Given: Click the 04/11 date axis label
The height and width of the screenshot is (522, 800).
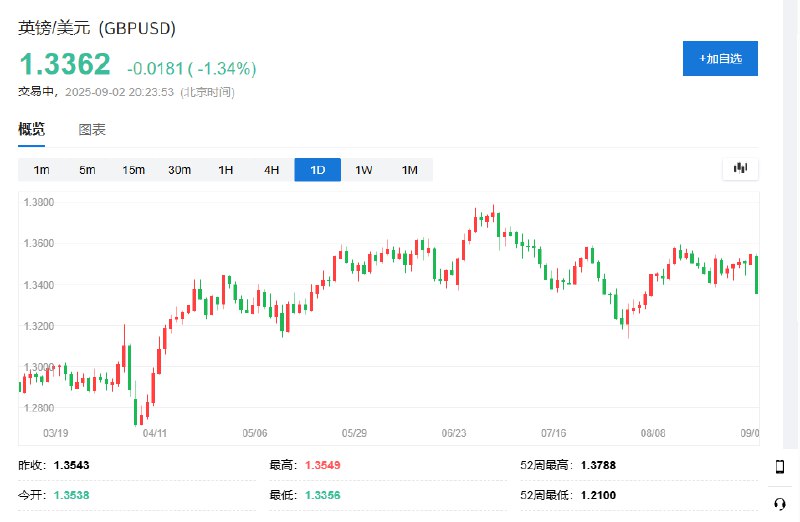Looking at the screenshot, I should pos(155,433).
